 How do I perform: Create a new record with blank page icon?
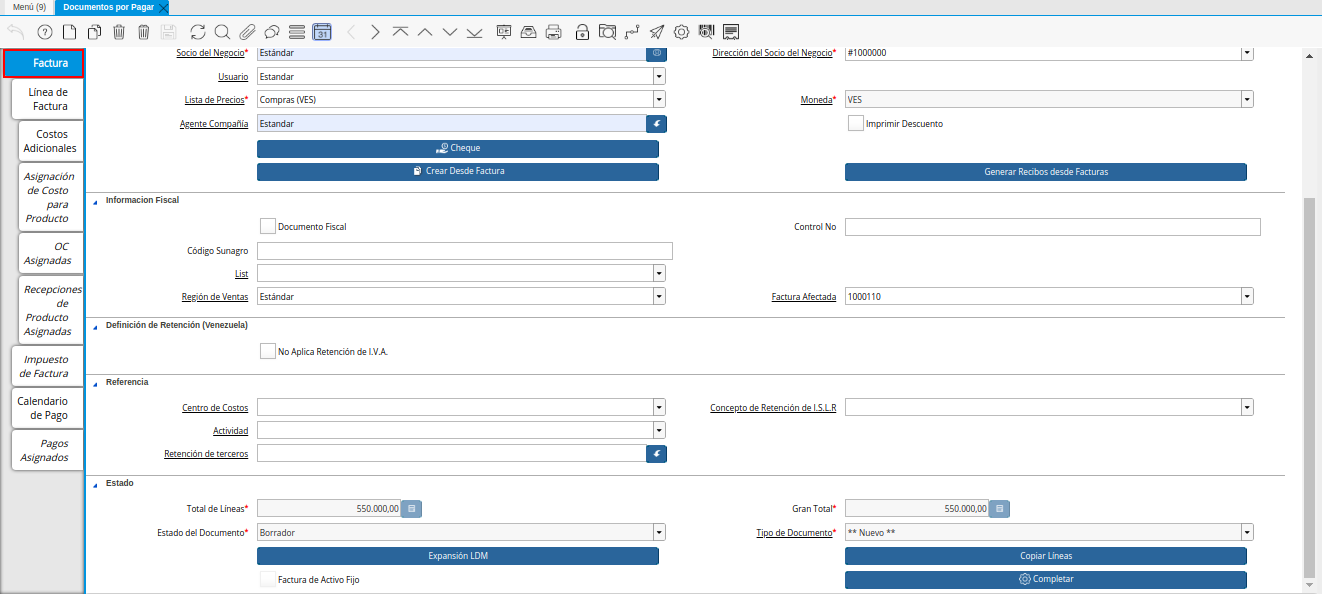(69, 32)
